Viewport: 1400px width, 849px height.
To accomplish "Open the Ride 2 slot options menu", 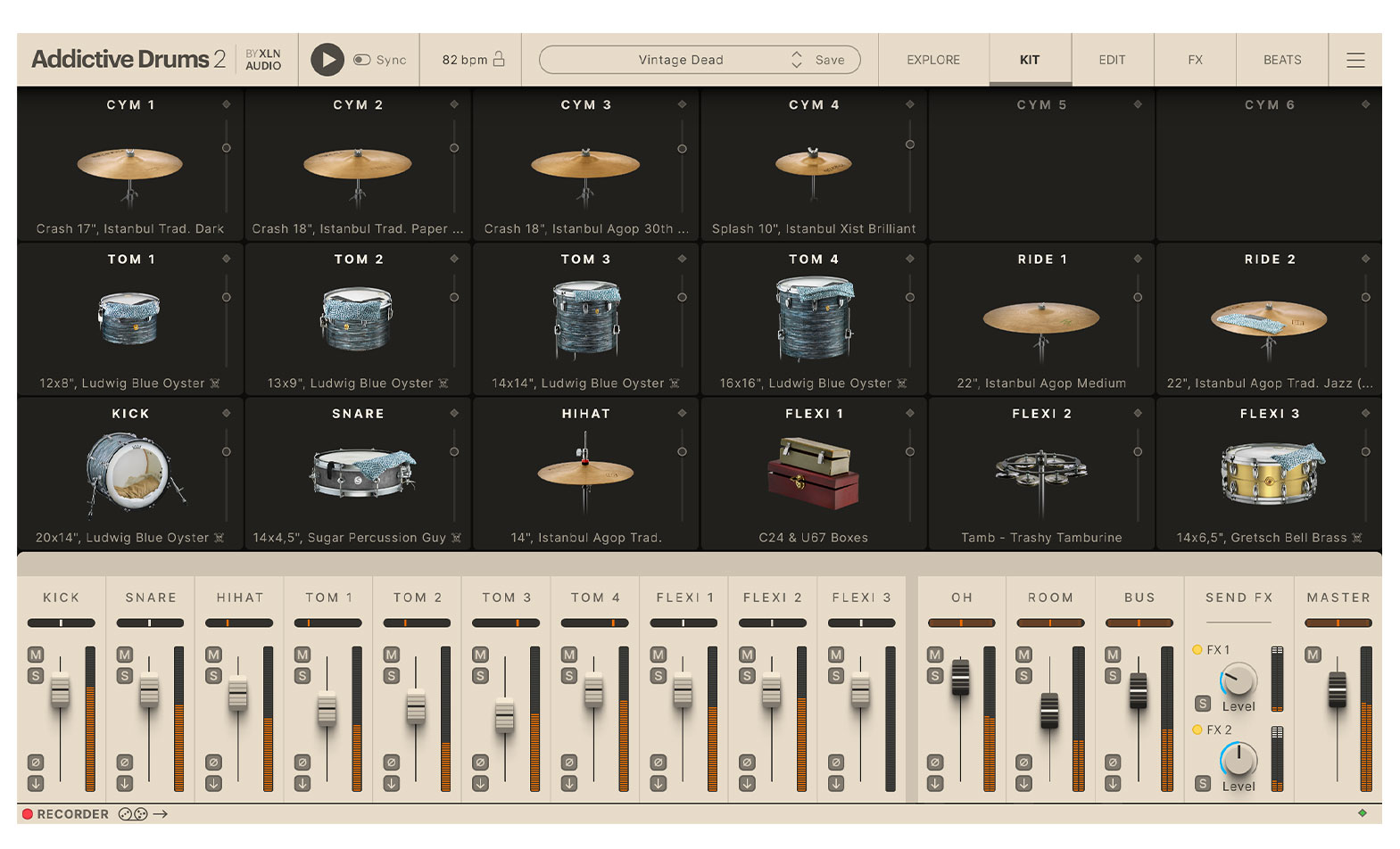I will pyautogui.click(x=1365, y=259).
